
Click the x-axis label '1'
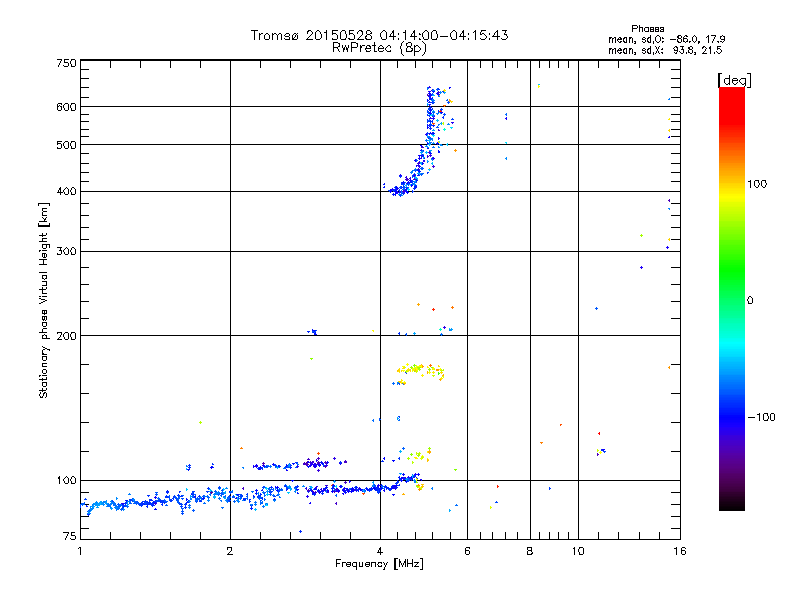80,551
